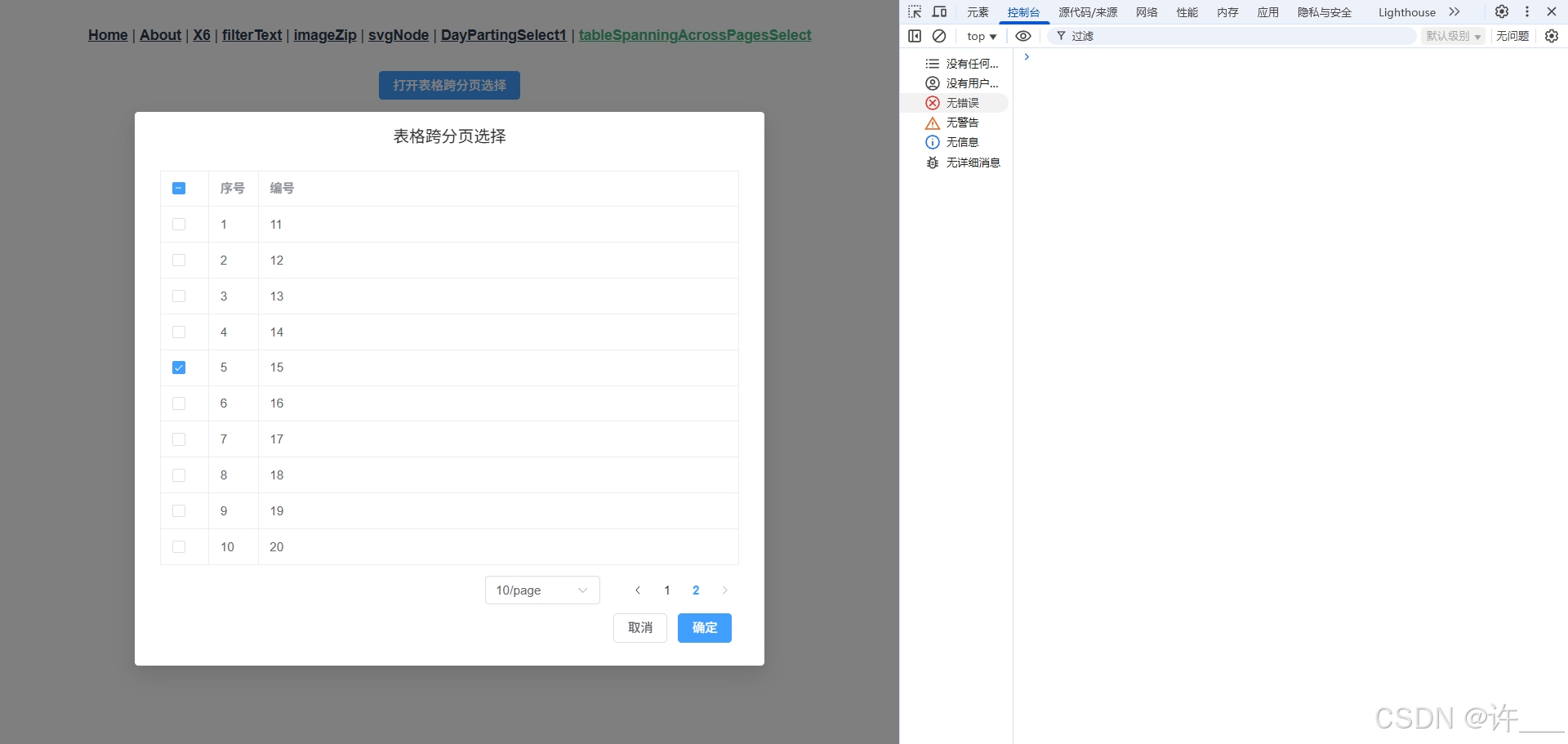Open the DayPartingSelect1 link
Screen dimensions: 1568x744
coord(504,35)
